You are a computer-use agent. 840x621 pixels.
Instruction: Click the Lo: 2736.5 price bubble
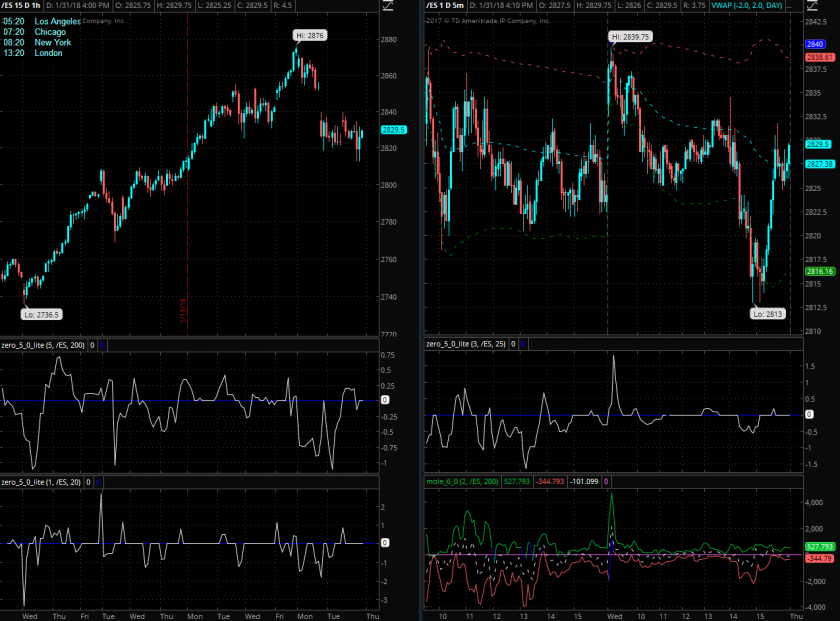(42, 313)
